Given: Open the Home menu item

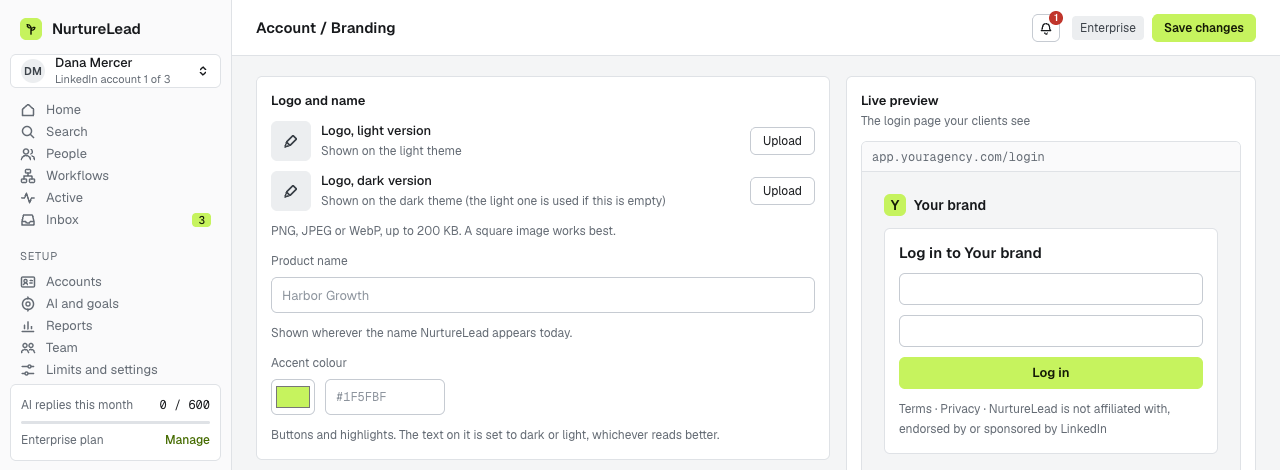Looking at the screenshot, I should pos(115,110).
